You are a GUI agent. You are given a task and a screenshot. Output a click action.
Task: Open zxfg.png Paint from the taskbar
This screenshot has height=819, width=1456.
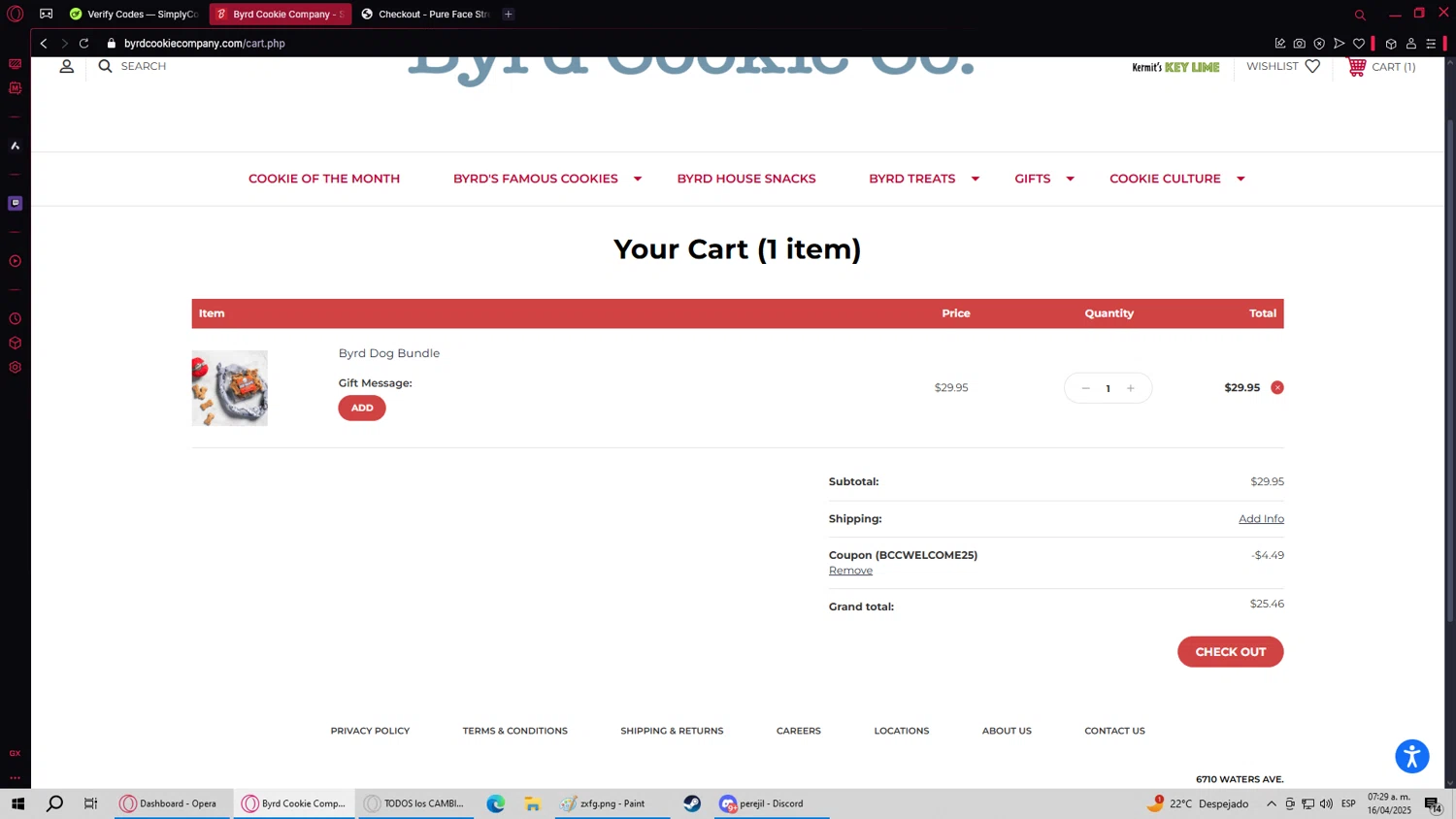tap(612, 803)
